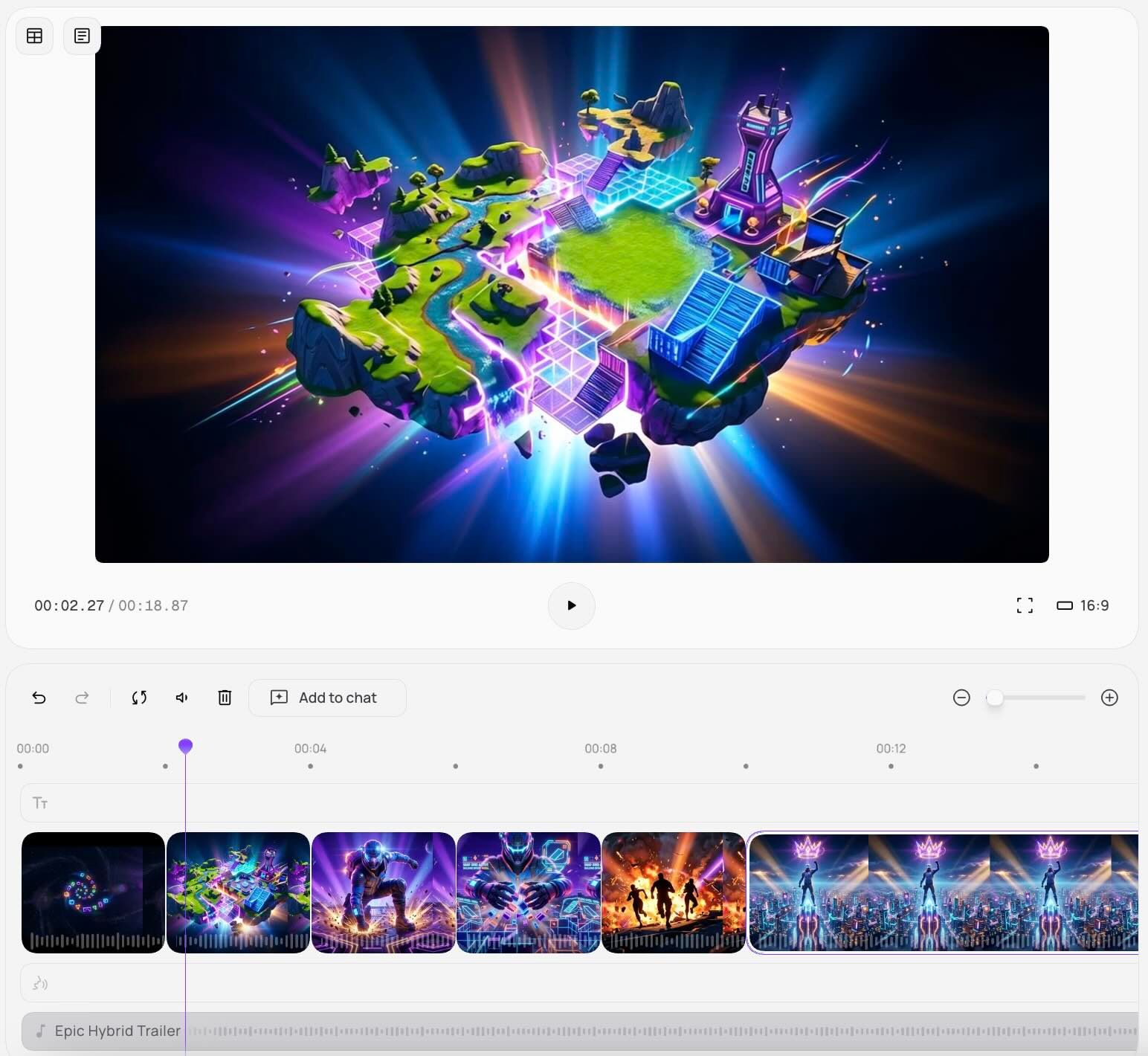Undo the last edit
1148x1056 pixels.
click(x=39, y=698)
